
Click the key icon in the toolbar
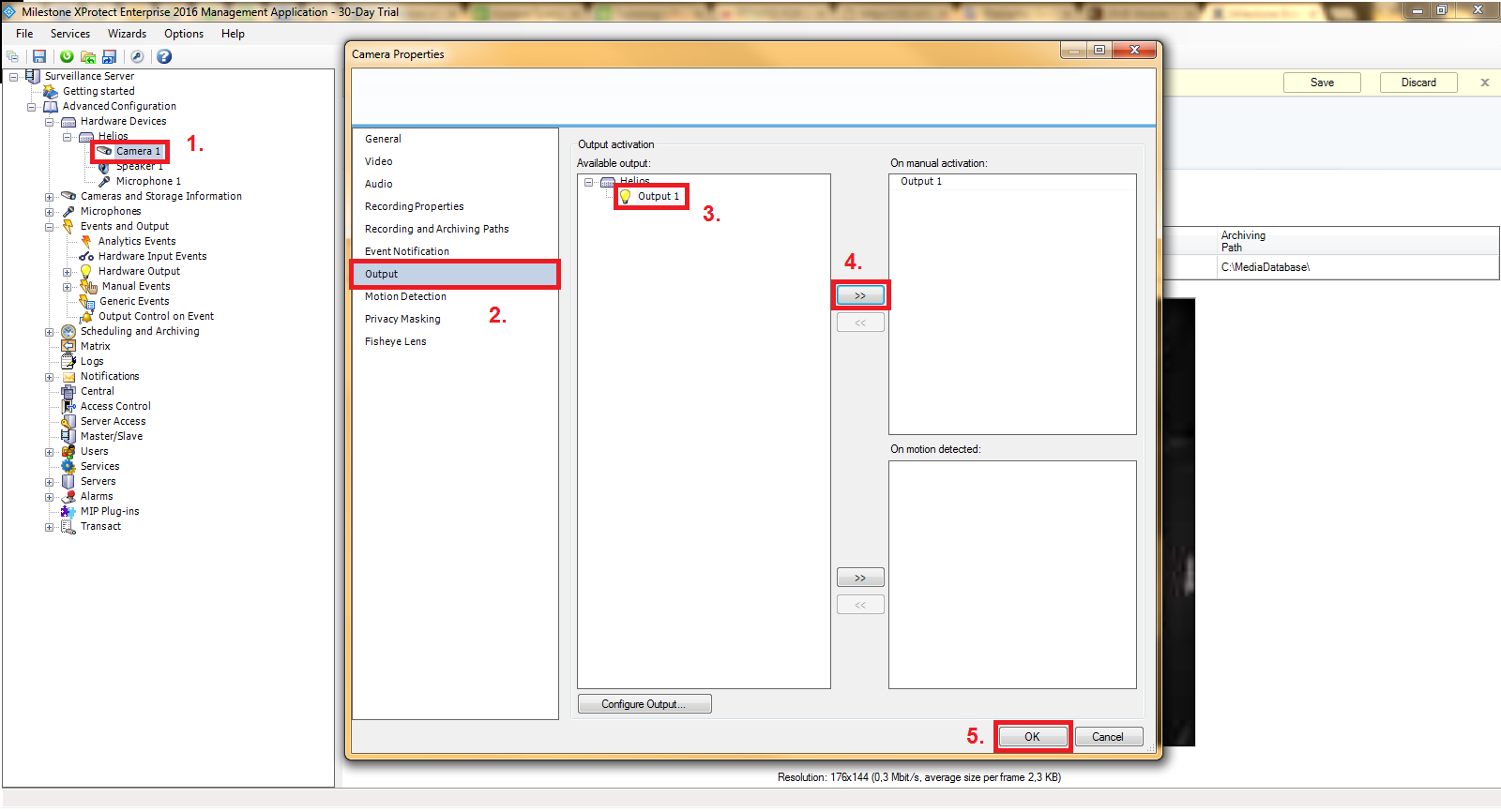point(137,57)
